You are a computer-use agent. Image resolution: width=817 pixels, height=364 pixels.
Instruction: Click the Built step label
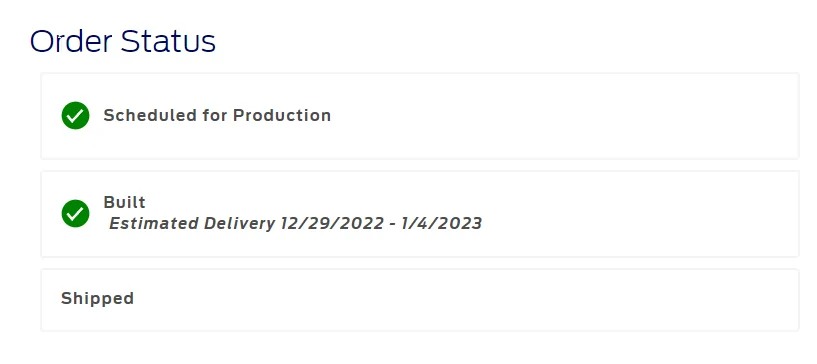click(x=125, y=202)
